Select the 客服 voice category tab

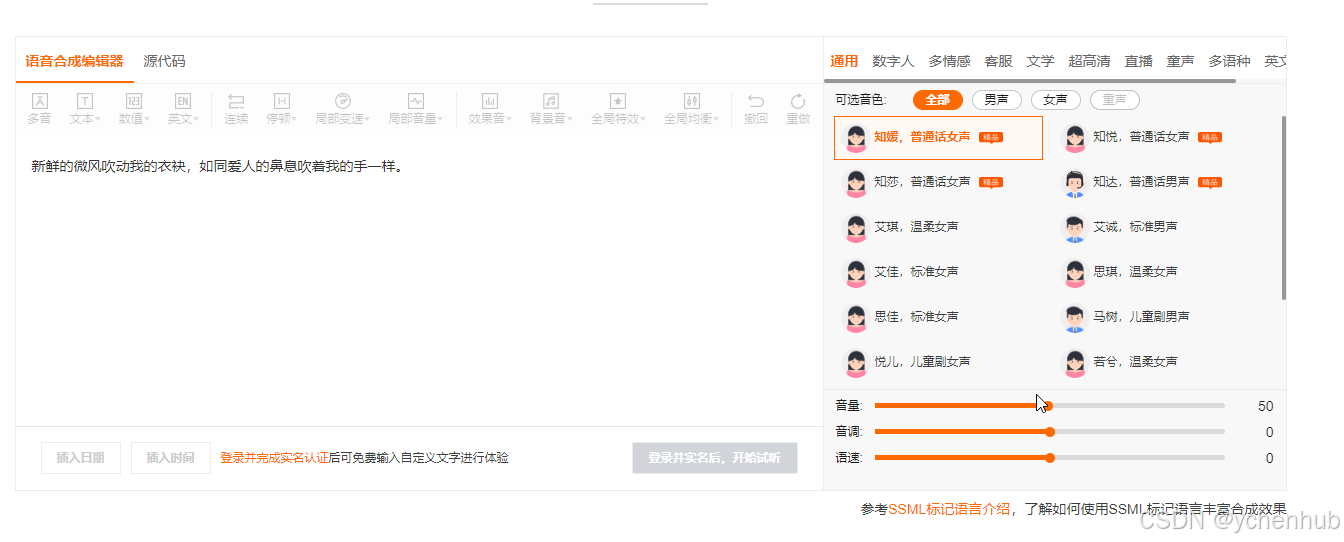tap(998, 61)
